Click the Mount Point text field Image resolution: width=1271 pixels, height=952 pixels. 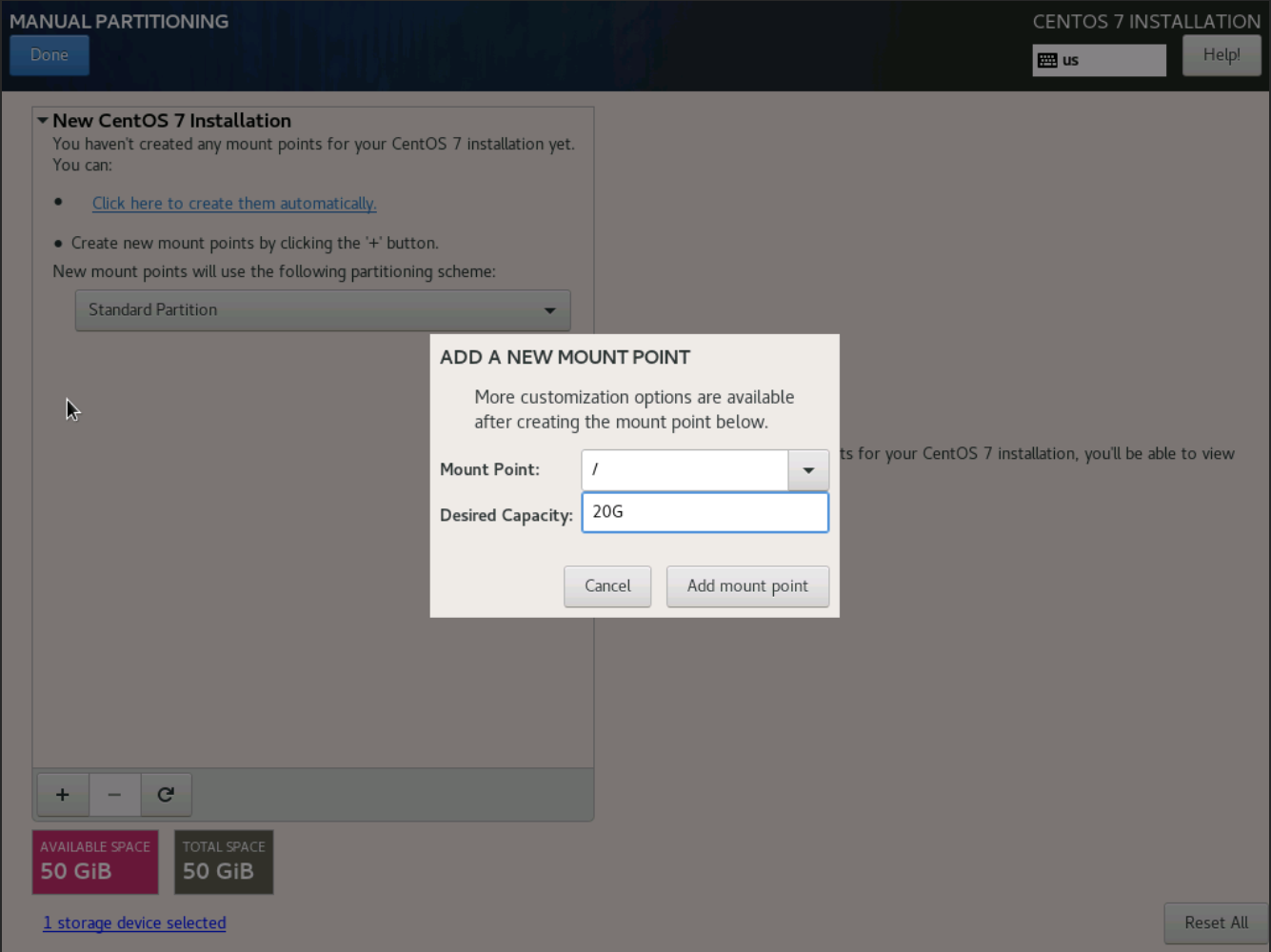point(685,470)
